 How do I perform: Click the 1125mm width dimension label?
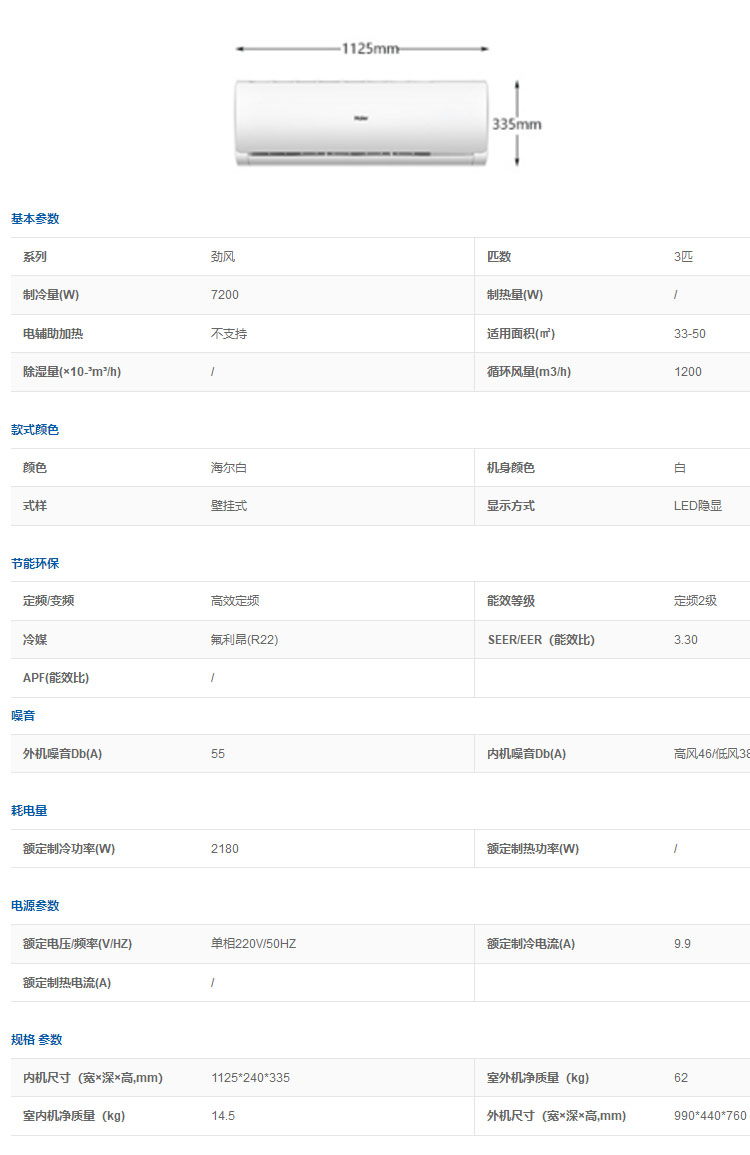tap(371, 49)
